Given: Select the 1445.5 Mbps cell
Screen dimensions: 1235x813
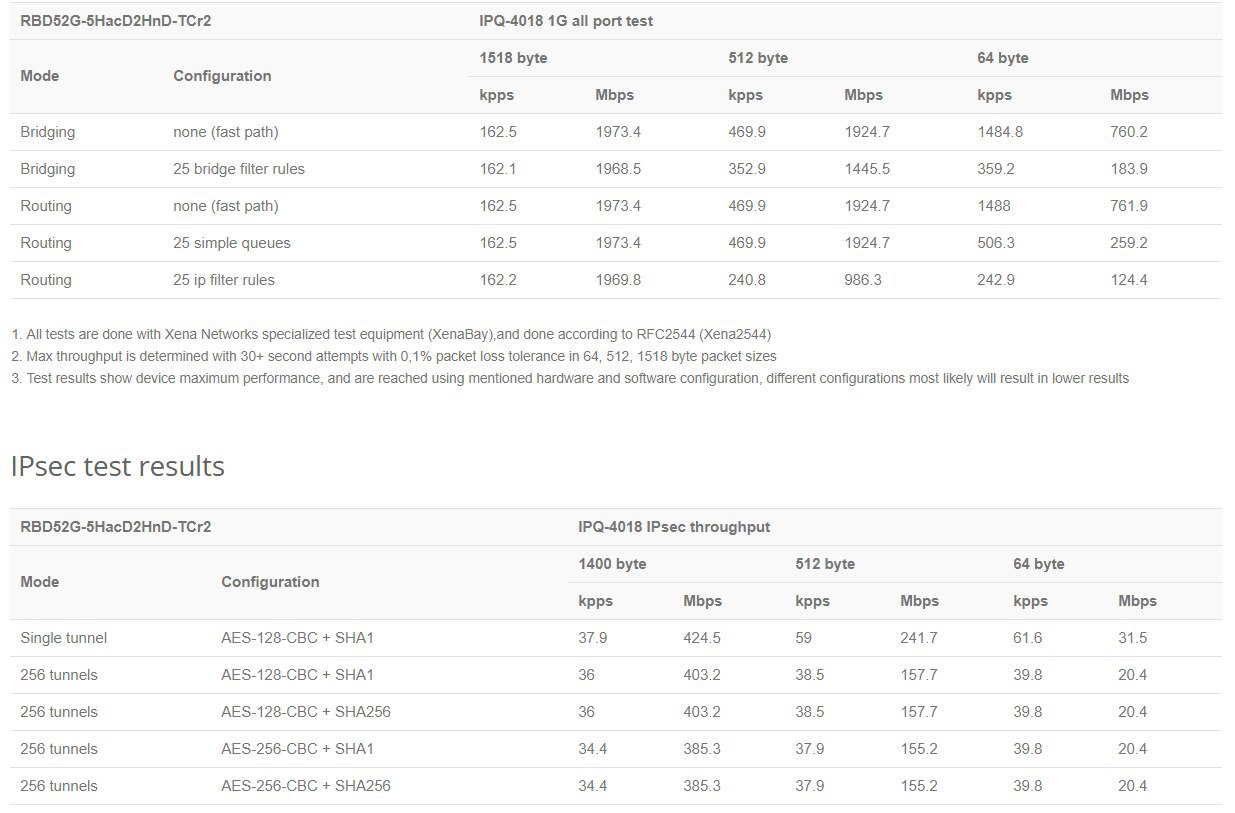Looking at the screenshot, I should 867,169.
